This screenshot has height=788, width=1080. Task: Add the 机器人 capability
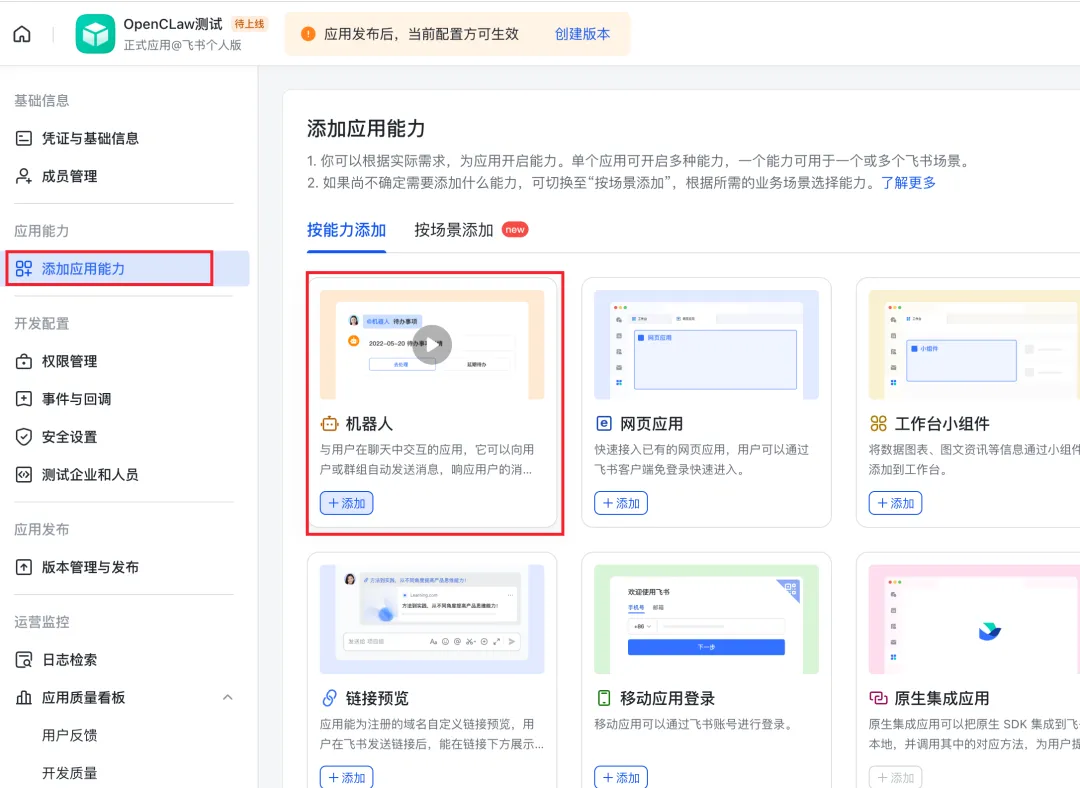(346, 503)
